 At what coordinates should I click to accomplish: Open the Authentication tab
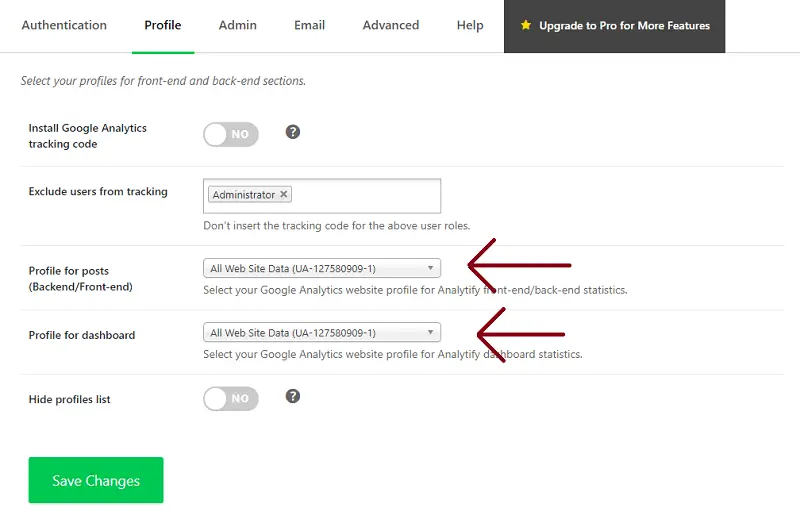coord(64,25)
